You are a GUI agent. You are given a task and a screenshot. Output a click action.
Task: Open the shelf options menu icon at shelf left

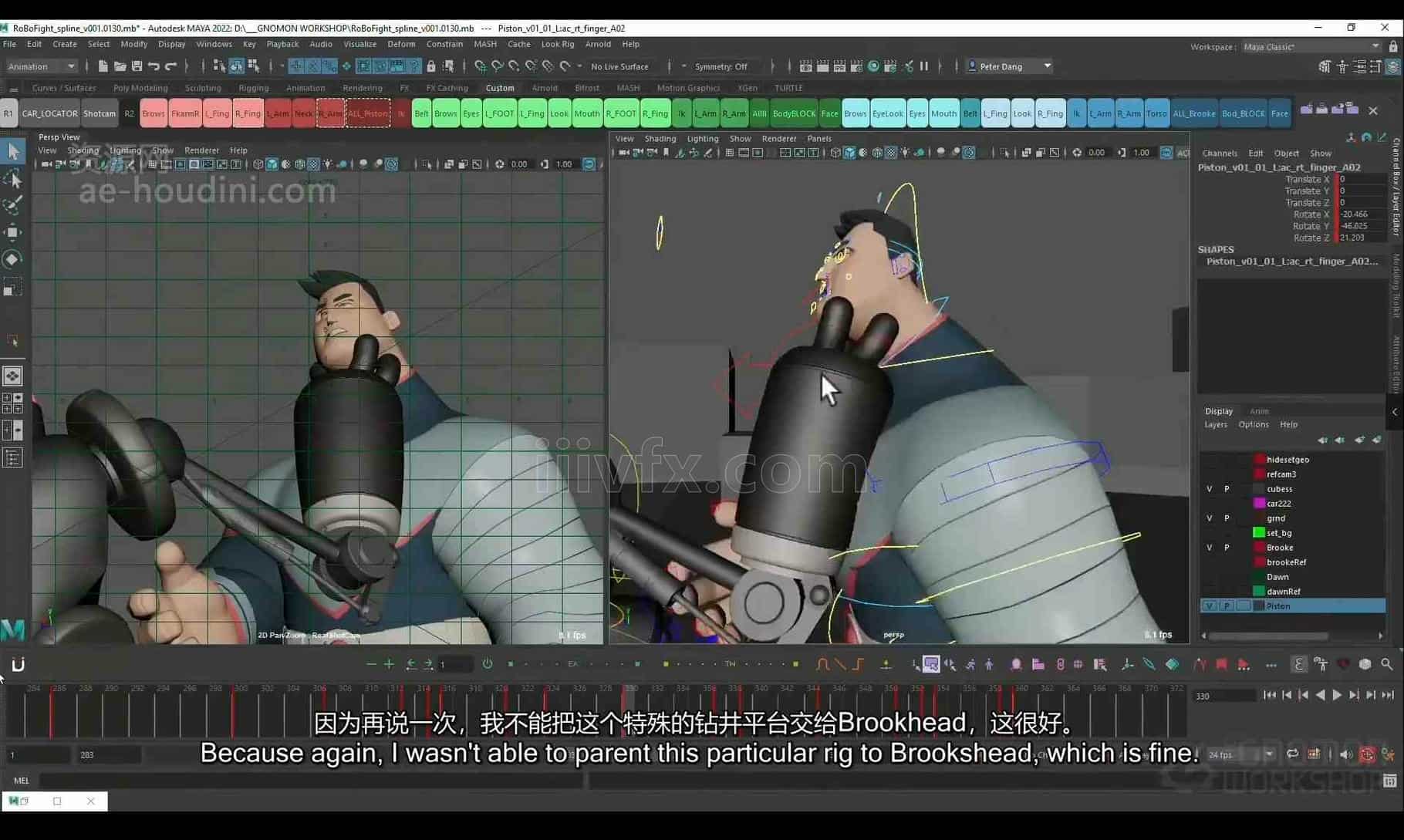pos(13,89)
